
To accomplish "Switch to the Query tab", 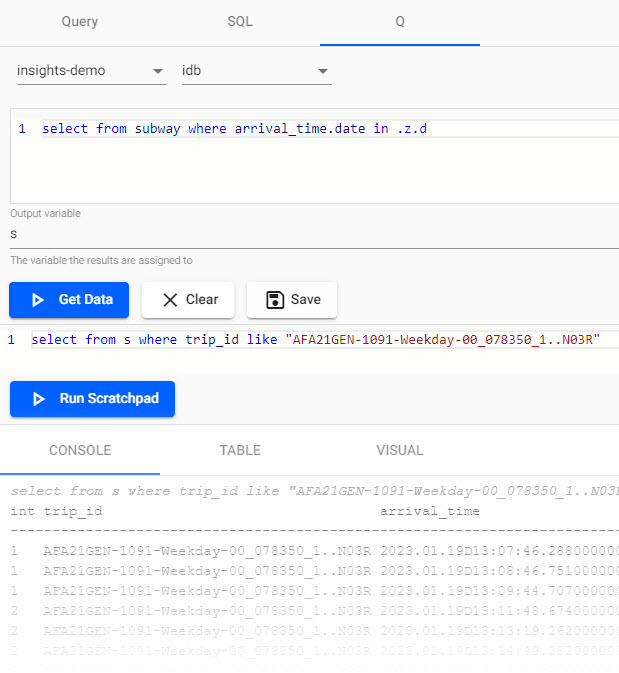I will [x=80, y=21].
